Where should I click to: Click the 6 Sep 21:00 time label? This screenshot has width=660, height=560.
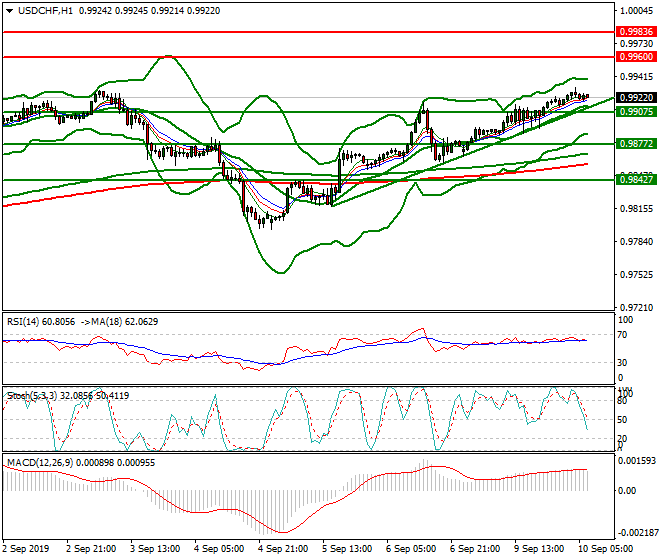pyautogui.click(x=475, y=549)
